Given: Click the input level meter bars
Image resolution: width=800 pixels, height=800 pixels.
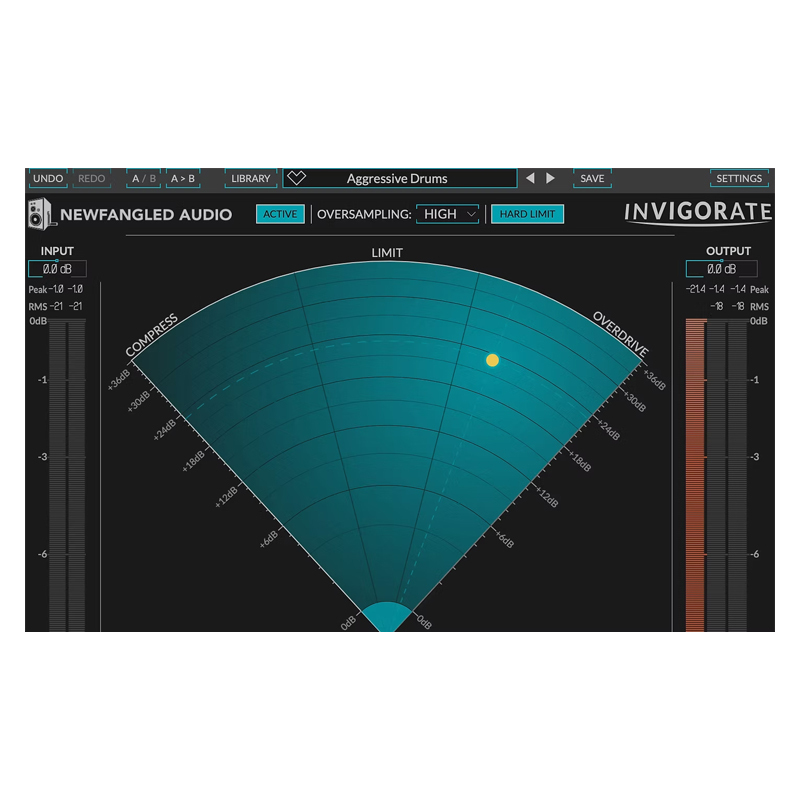Looking at the screenshot, I should pyautogui.click(x=67, y=476).
